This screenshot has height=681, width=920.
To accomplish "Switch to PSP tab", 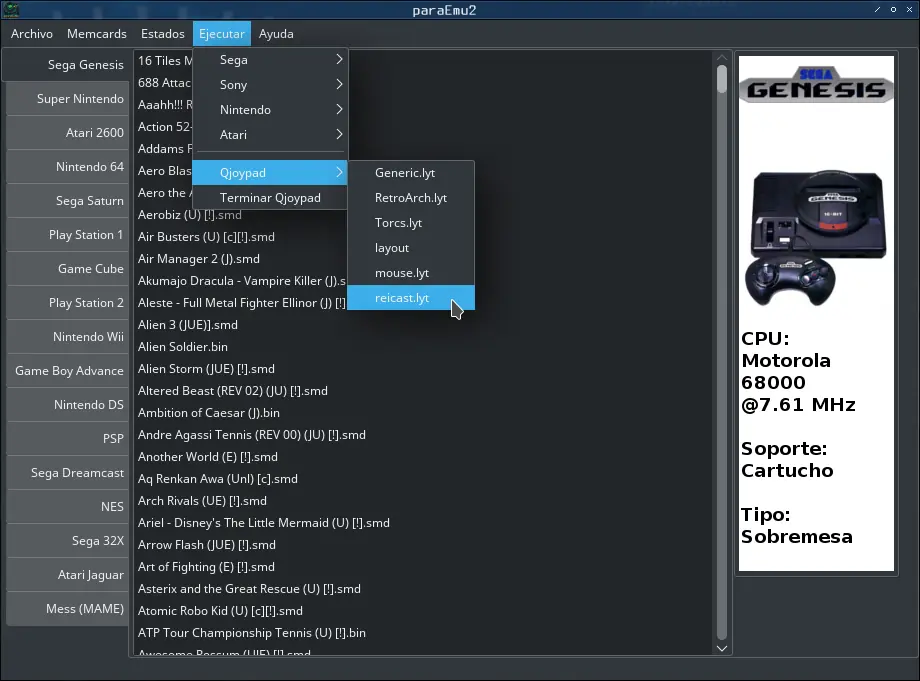I will (68, 439).
